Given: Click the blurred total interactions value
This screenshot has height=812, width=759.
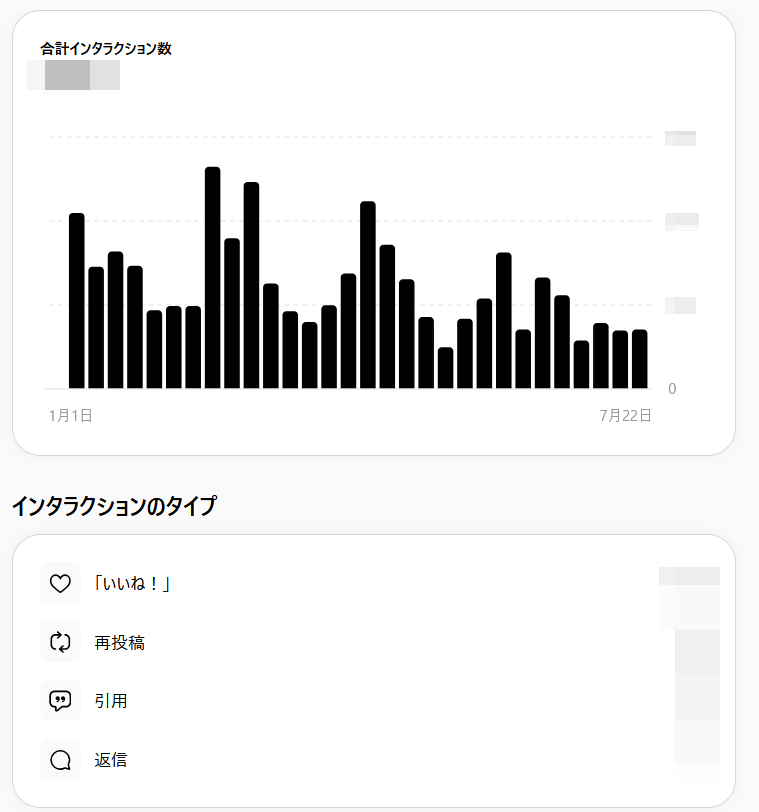Looking at the screenshot, I should coord(74,75).
